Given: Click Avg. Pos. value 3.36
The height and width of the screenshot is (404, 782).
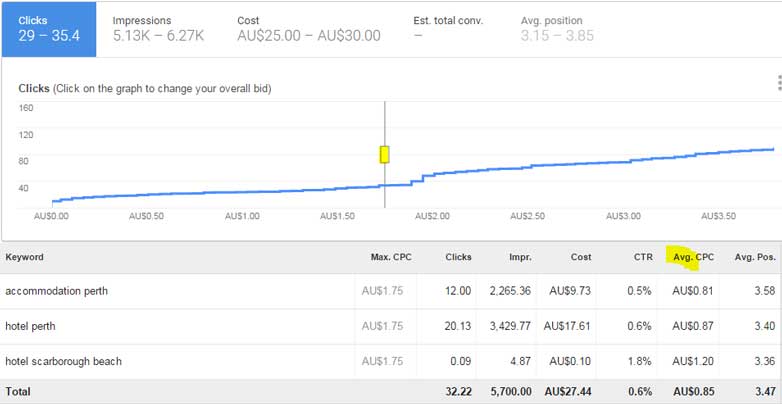Looking at the screenshot, I should [x=765, y=361].
